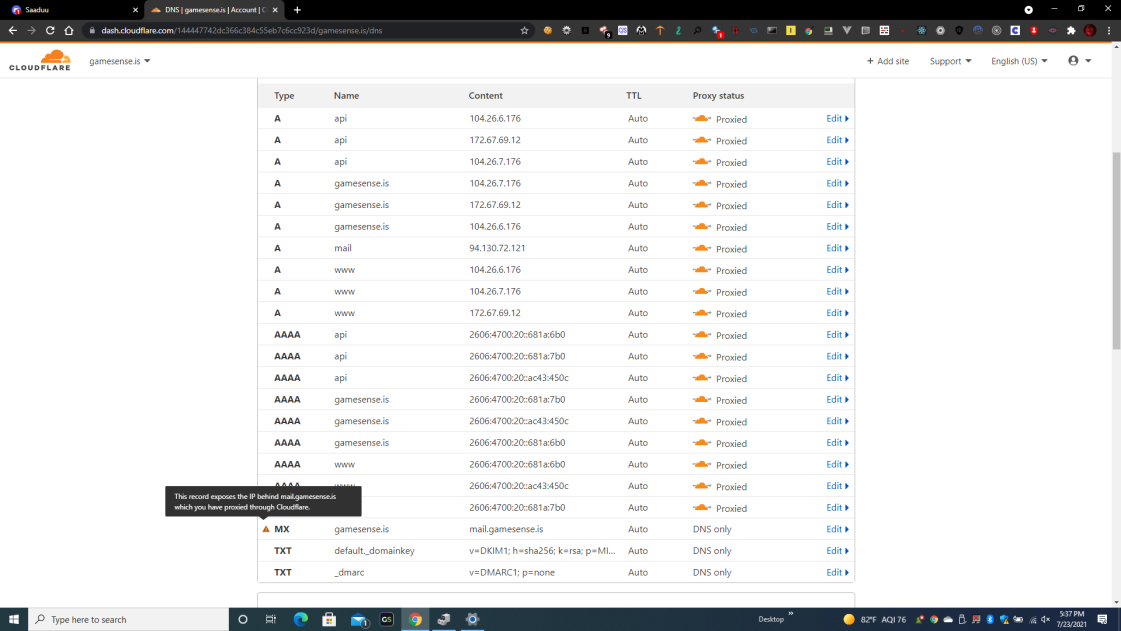Click the site security lock icon in address bar
Image resolution: width=1121 pixels, height=631 pixels.
[91, 31]
